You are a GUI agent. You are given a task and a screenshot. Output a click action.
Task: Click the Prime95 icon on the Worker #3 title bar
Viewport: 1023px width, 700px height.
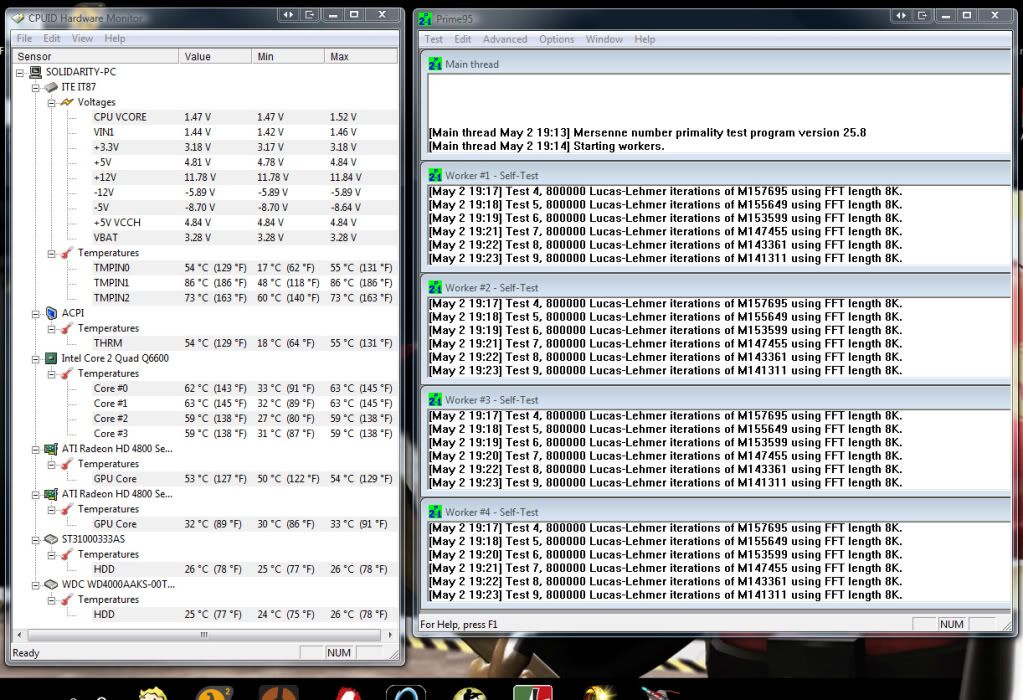pos(434,399)
